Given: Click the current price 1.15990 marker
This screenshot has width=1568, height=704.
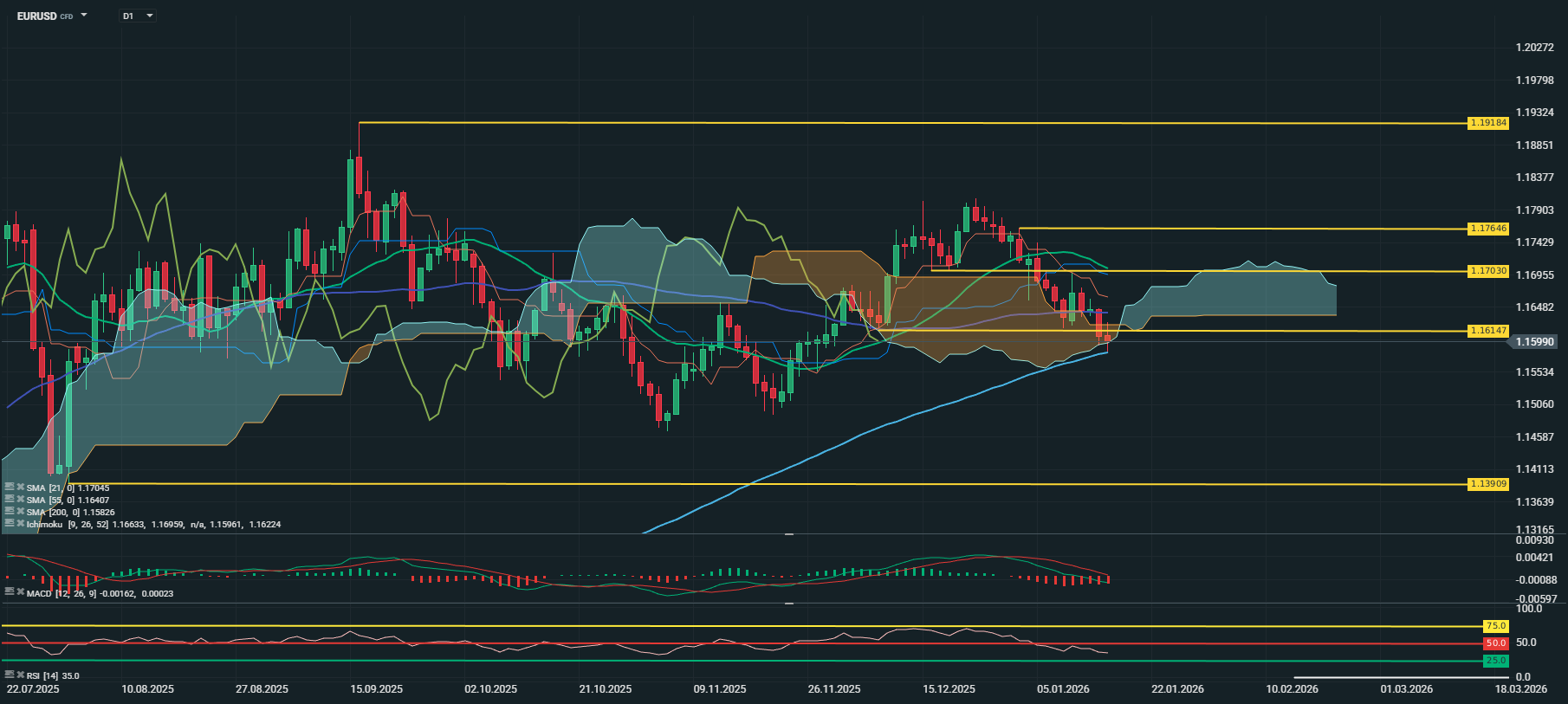Looking at the screenshot, I should pos(1534,342).
